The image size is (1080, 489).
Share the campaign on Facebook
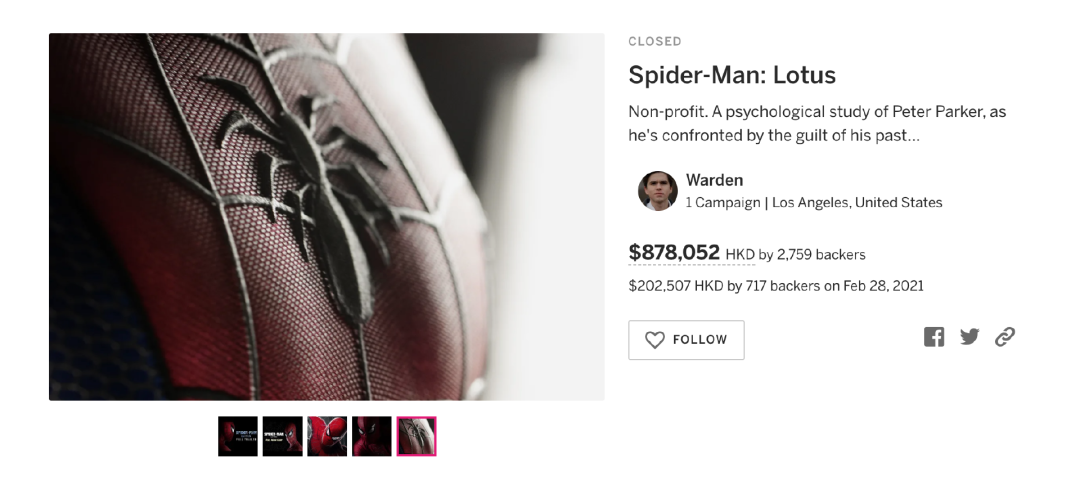coord(934,337)
